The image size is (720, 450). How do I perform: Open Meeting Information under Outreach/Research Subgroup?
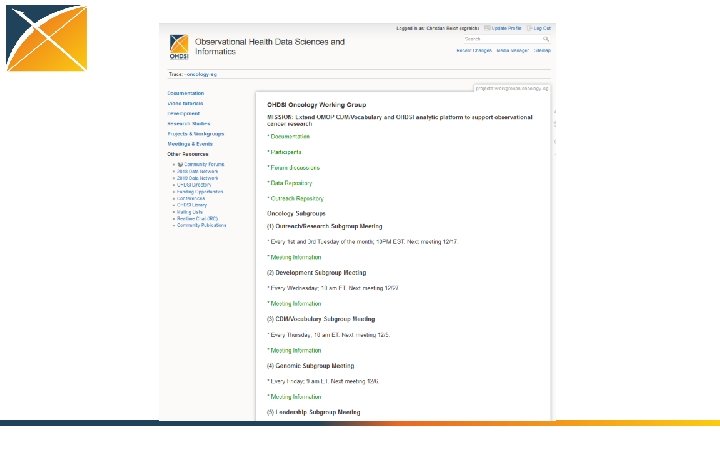point(296,258)
